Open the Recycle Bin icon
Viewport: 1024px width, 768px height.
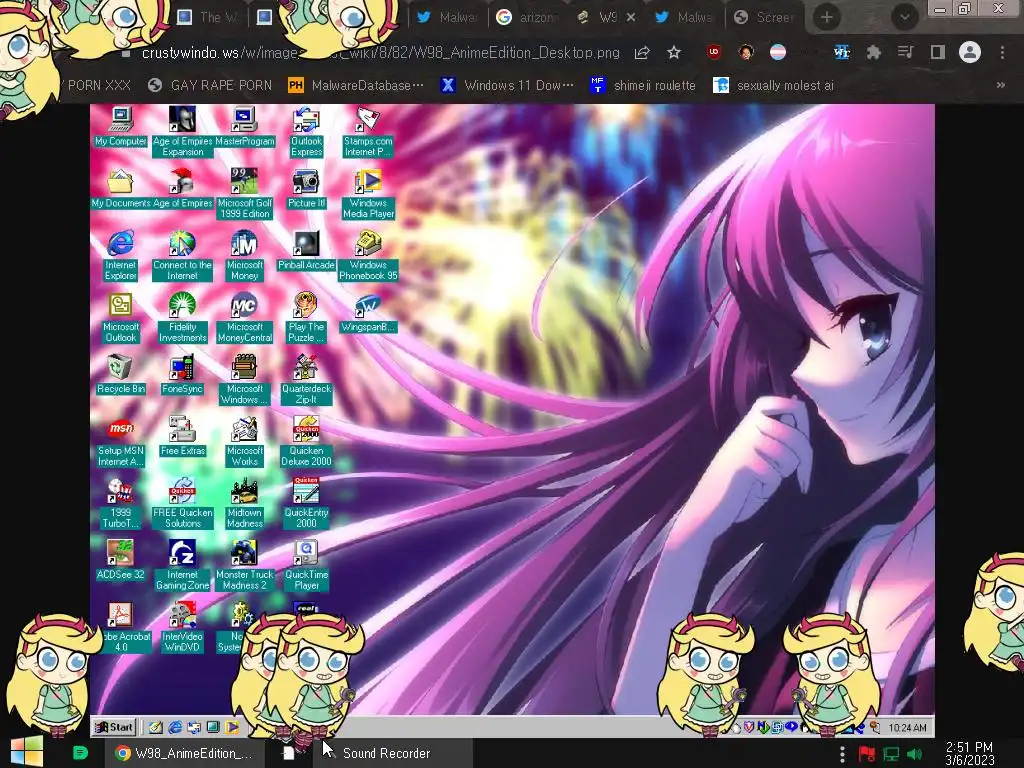click(x=121, y=374)
